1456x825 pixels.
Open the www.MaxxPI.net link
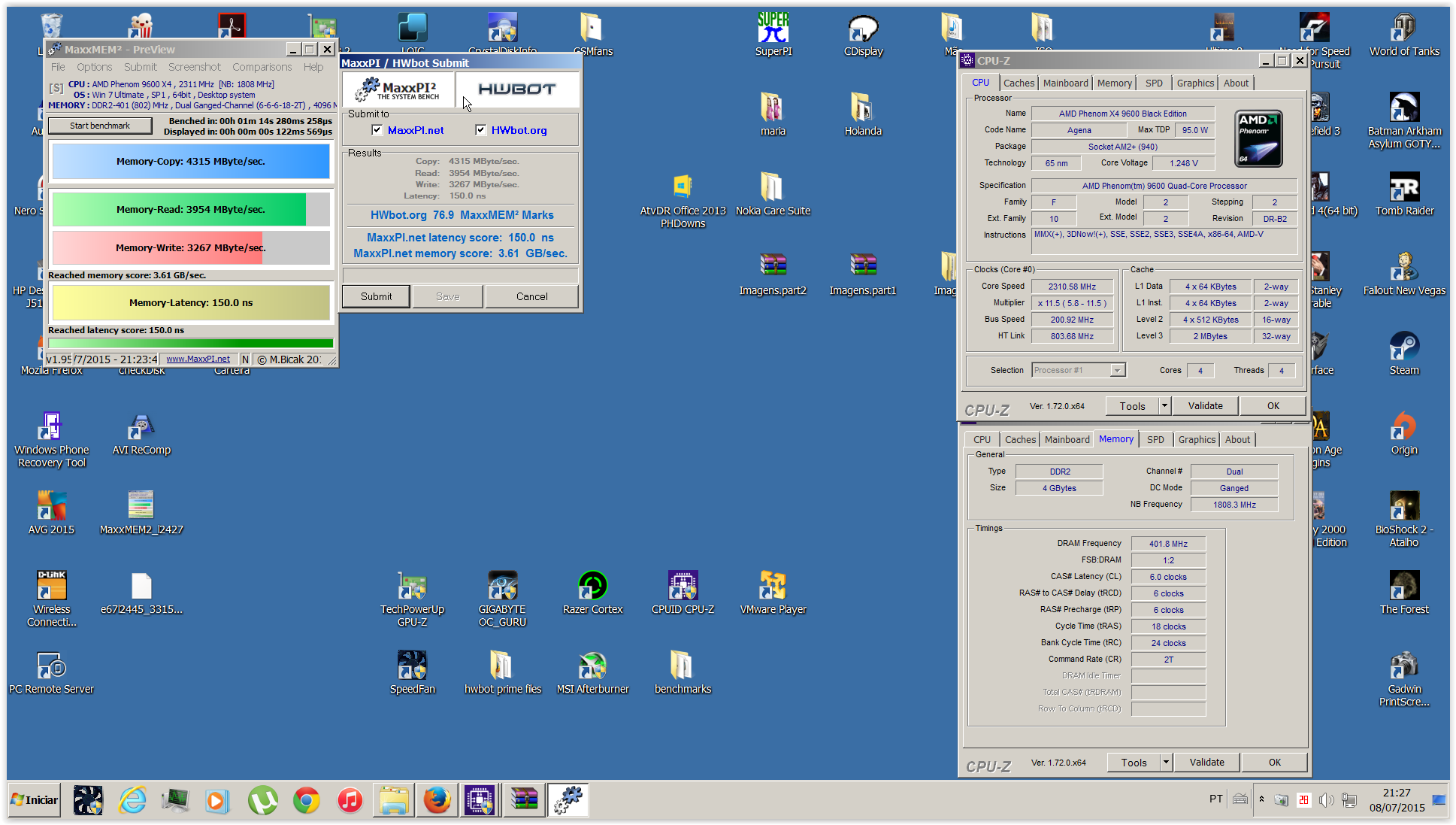click(198, 359)
